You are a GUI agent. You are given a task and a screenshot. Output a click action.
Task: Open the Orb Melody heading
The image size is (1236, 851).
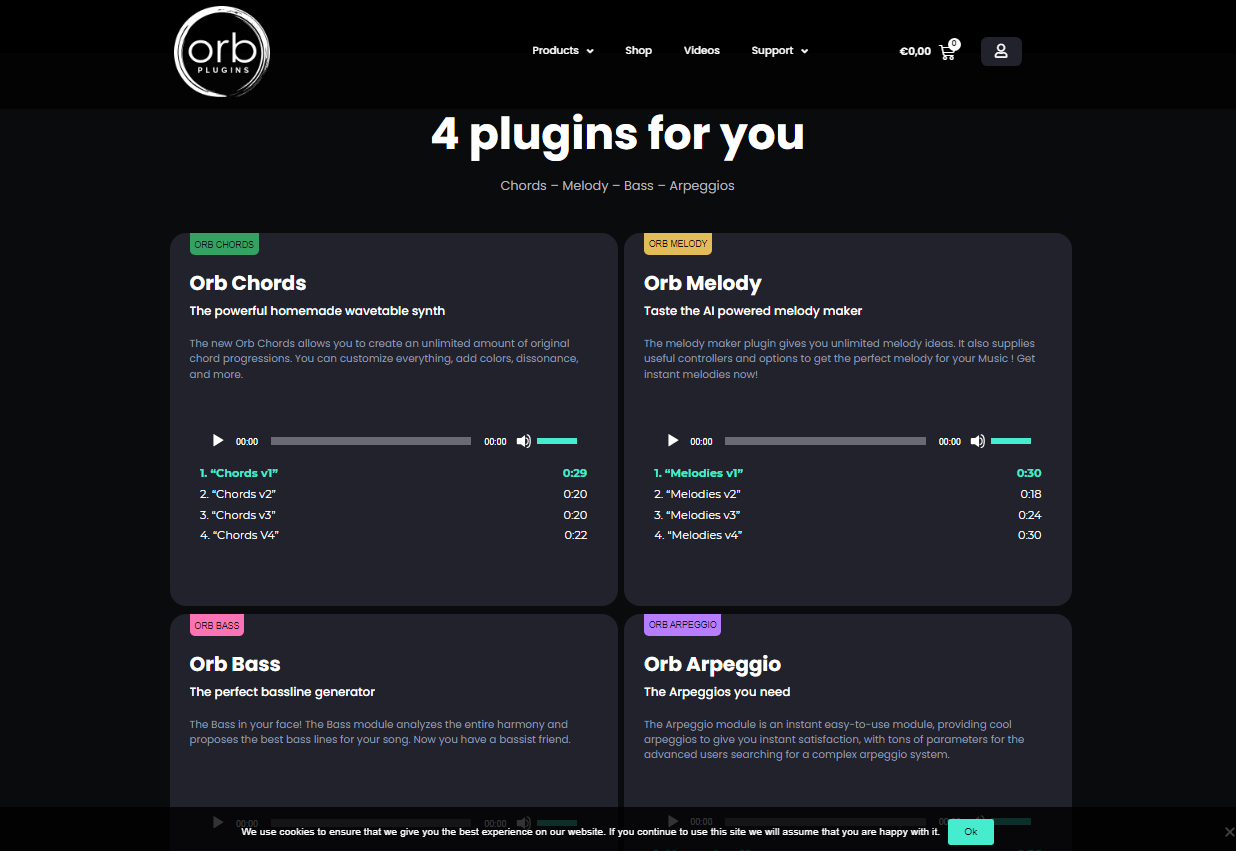coord(703,283)
